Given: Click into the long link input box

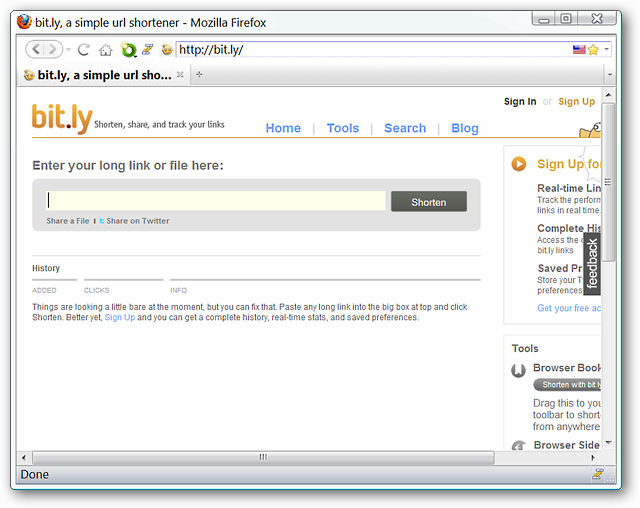Looking at the screenshot, I should click(216, 201).
